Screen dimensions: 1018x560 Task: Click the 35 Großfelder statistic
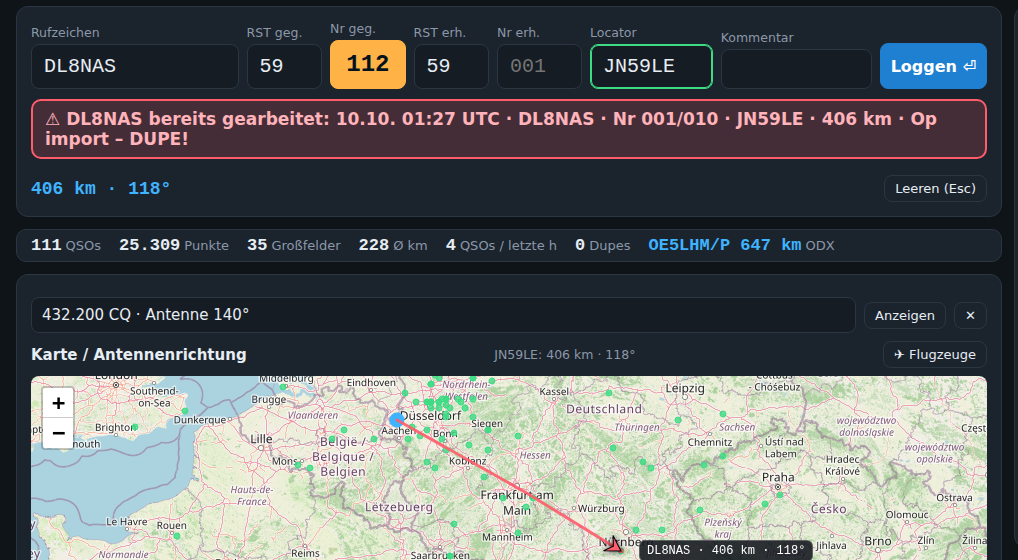click(x=293, y=245)
